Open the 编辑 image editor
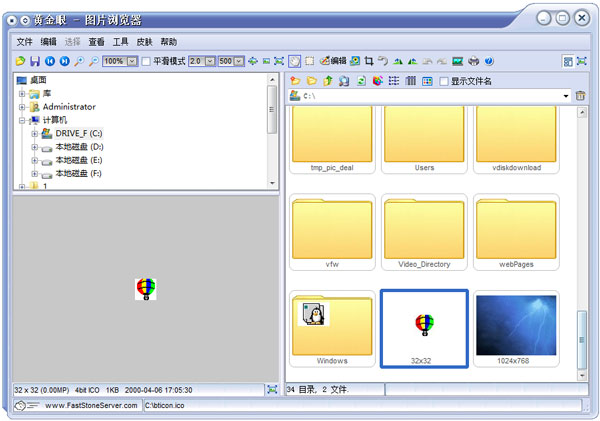The width and height of the screenshot is (600, 421). [x=333, y=61]
